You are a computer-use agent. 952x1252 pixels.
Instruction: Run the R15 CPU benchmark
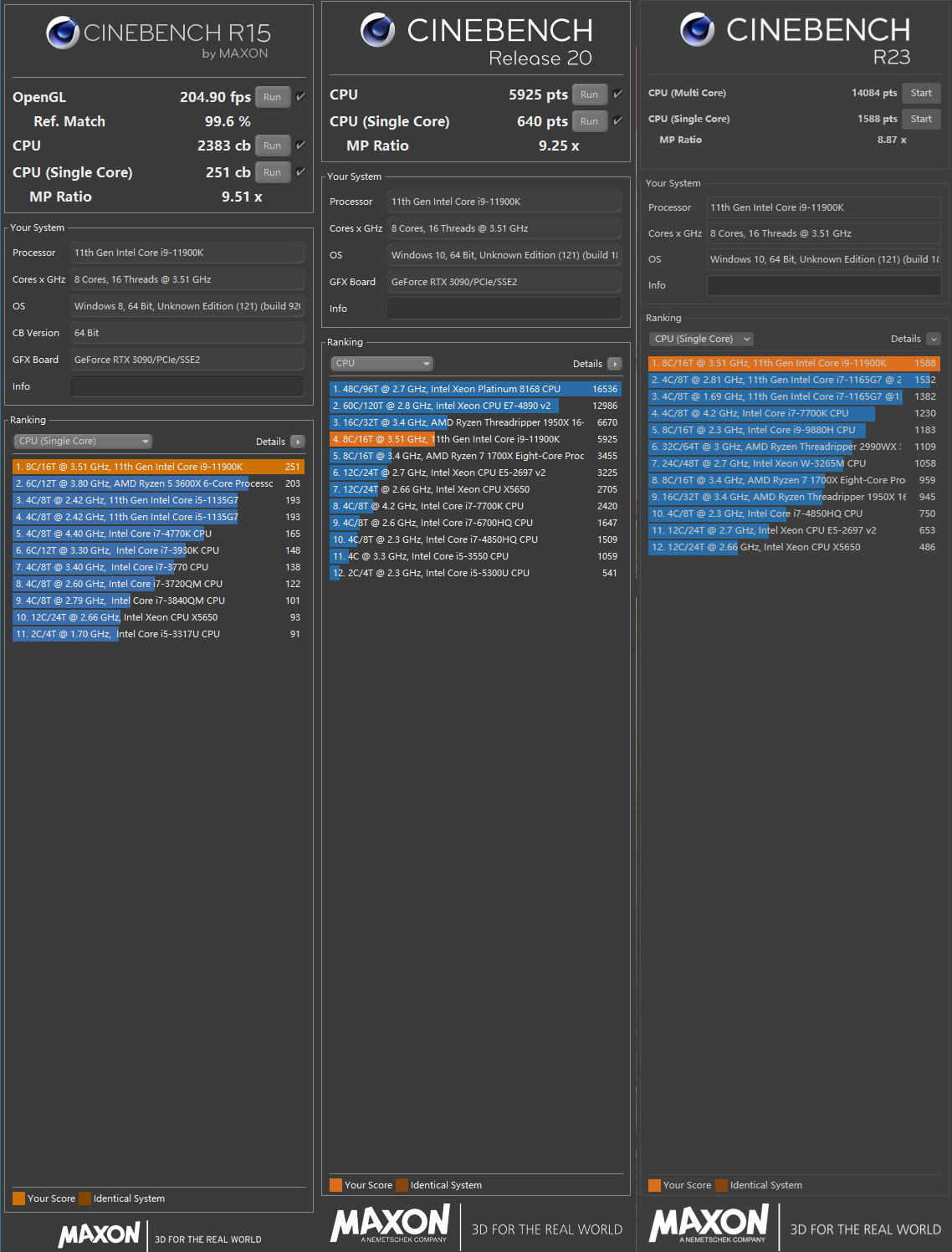(x=272, y=146)
